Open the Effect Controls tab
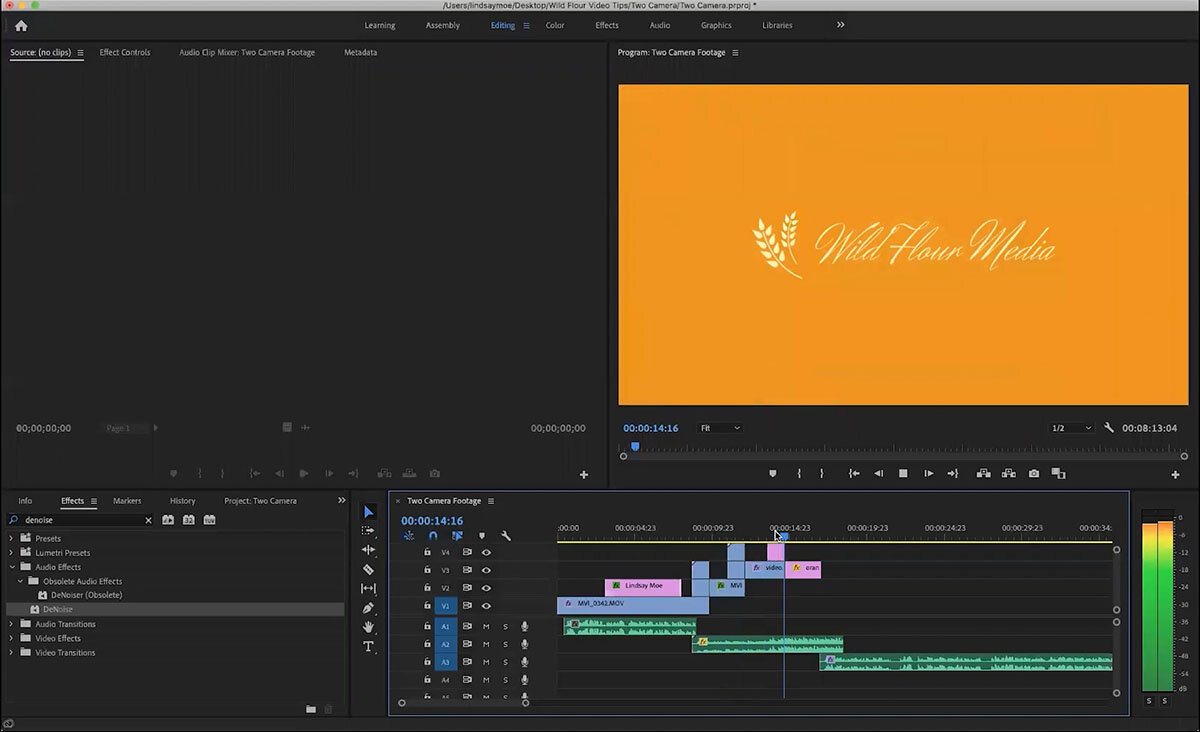The image size is (1200, 732). point(125,52)
